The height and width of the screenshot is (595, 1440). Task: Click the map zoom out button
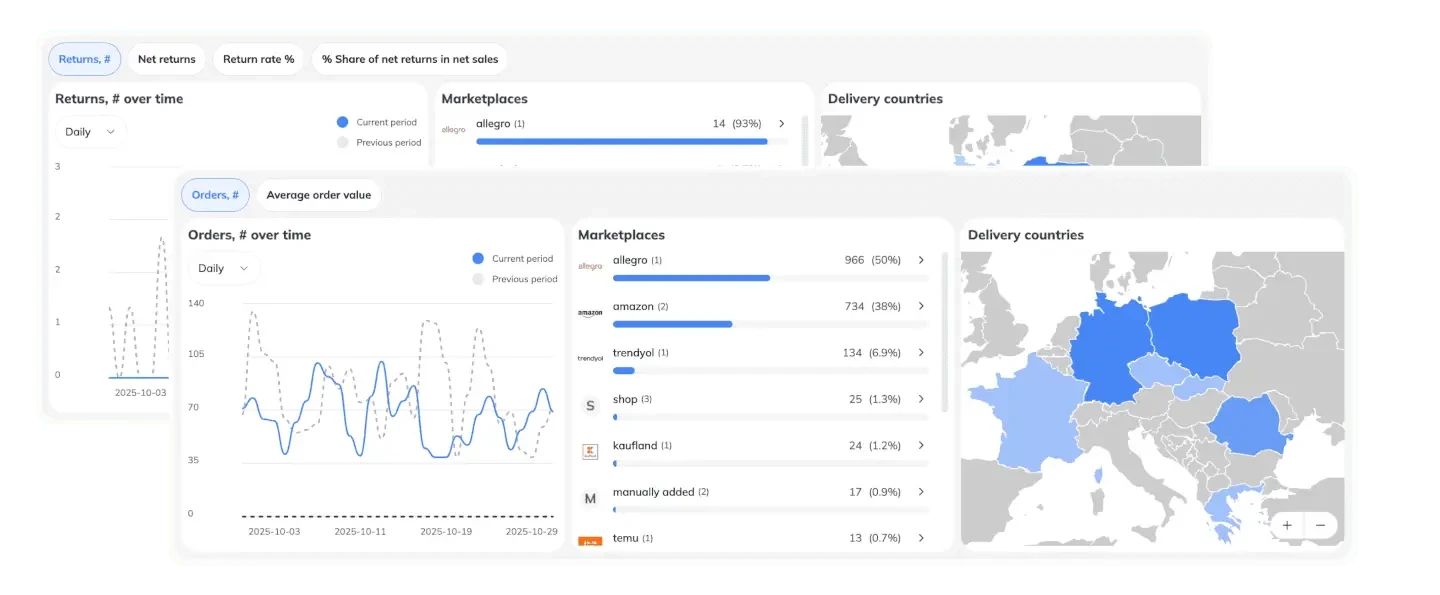tap(1321, 525)
